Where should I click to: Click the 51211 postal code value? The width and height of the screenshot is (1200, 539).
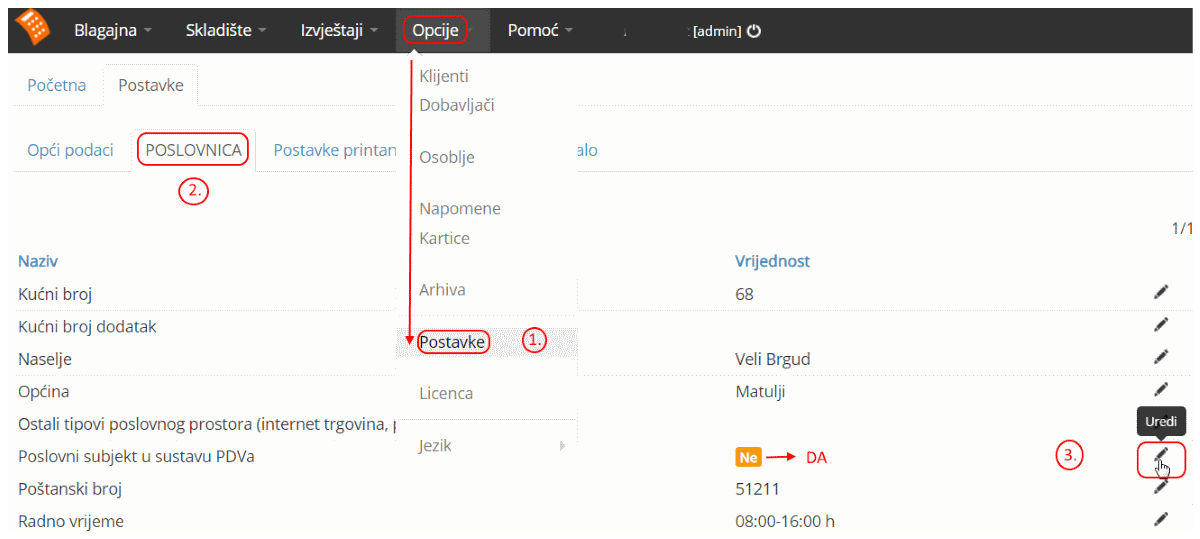(x=757, y=489)
